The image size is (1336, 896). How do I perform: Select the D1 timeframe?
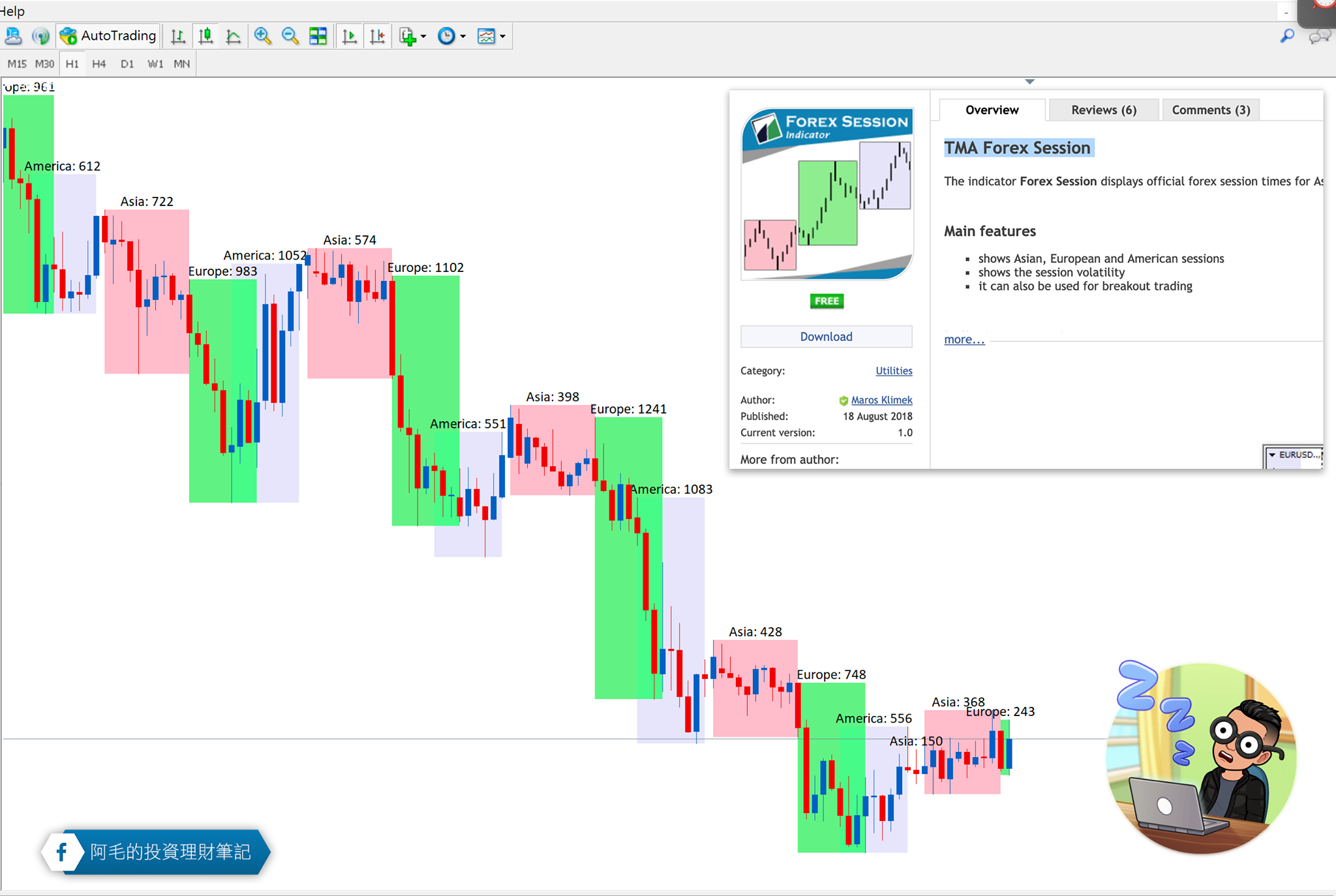tap(127, 64)
